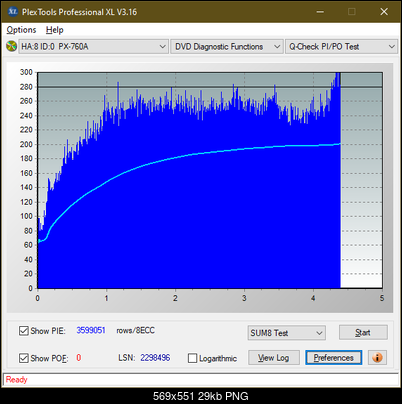Click the orange info icon button

click(x=377, y=358)
